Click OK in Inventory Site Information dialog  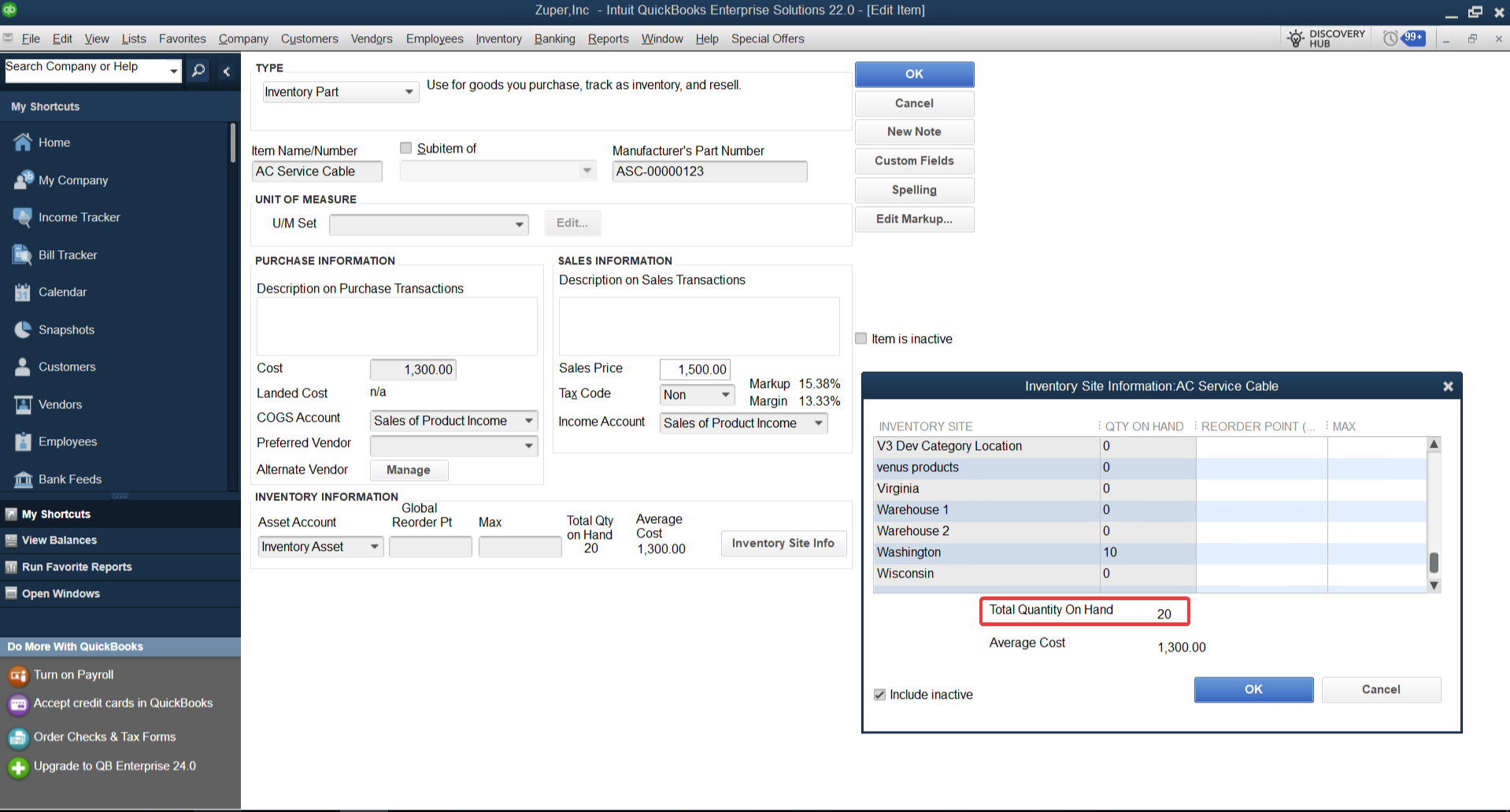1253,689
